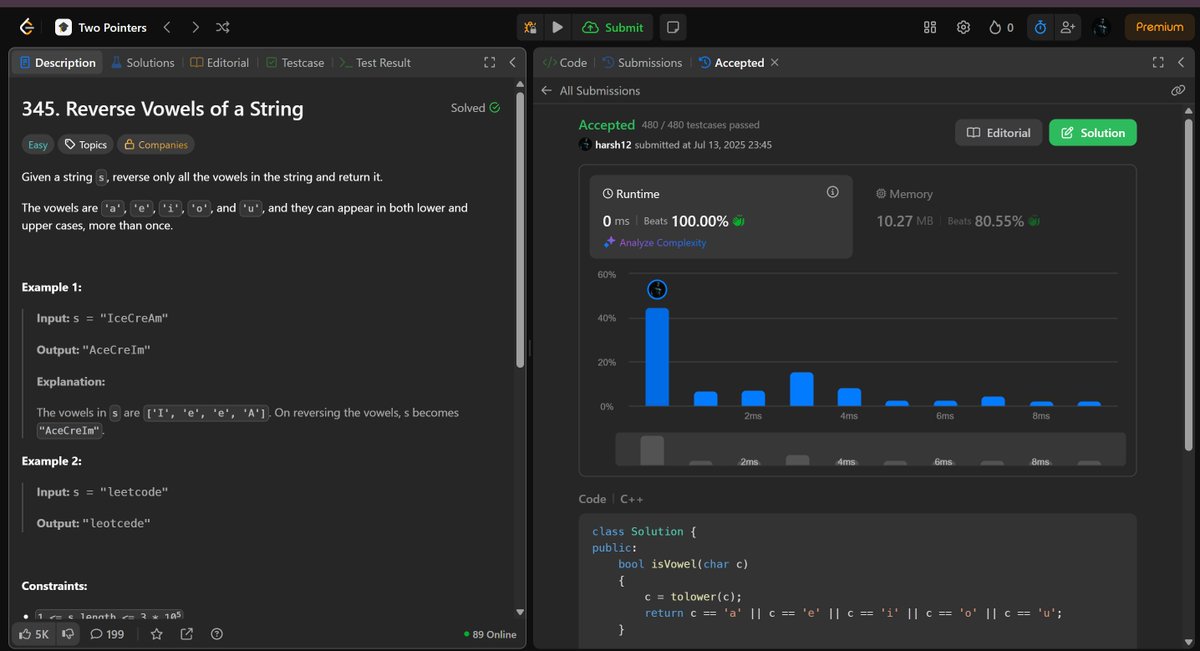Click avatar marker above runtime bar
Screen dimensions: 1200x651
point(657,289)
